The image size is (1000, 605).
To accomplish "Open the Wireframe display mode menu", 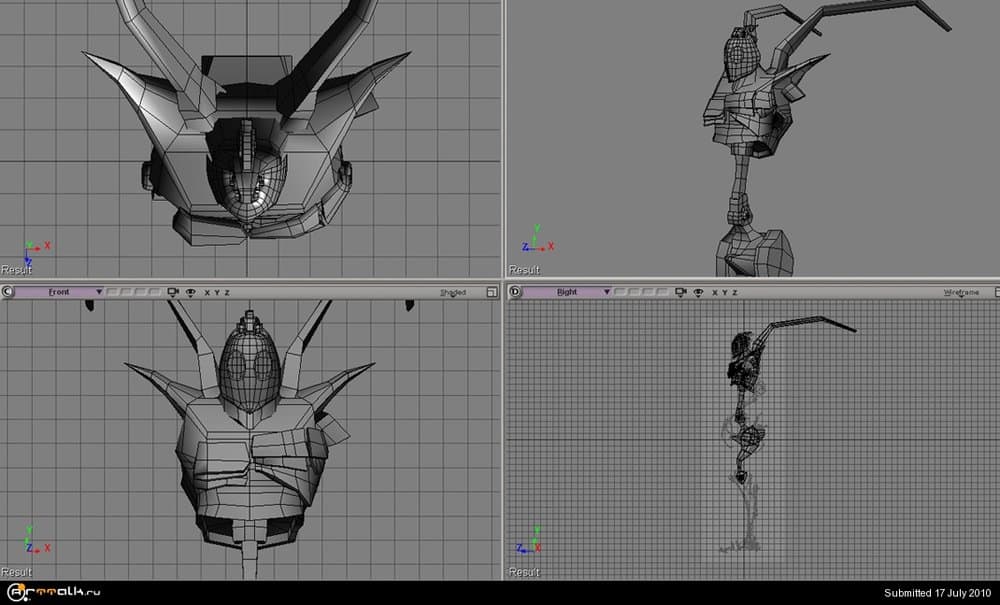I will coord(960,292).
